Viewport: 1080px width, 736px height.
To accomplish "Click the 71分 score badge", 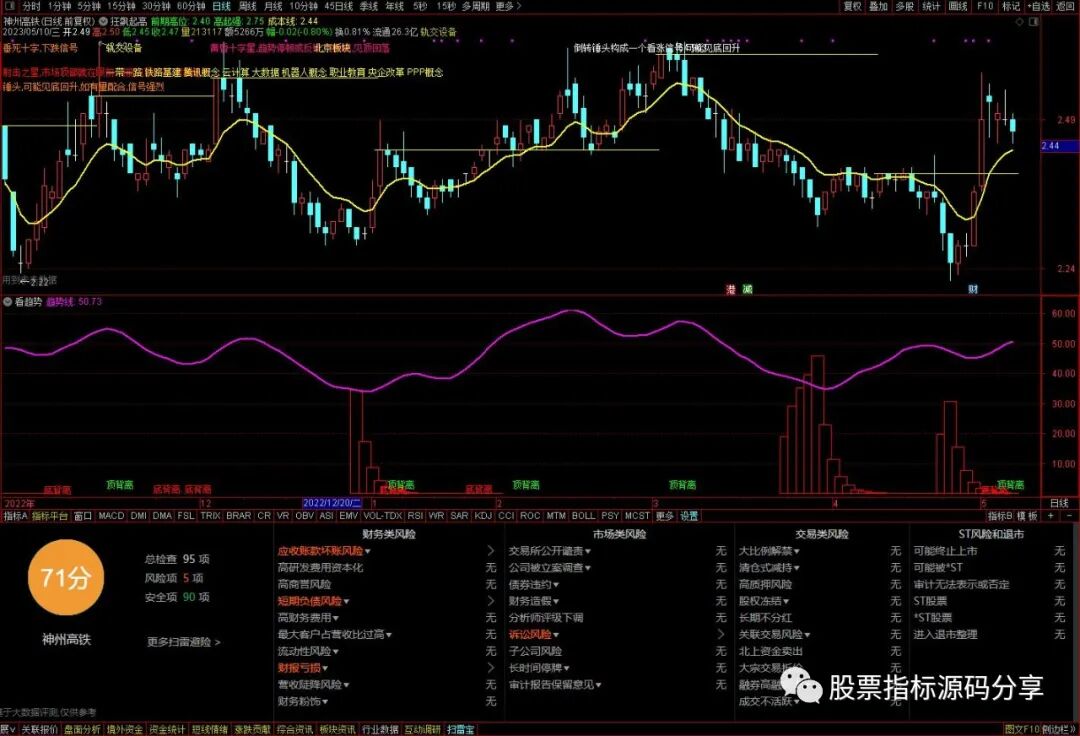I will (x=65, y=578).
